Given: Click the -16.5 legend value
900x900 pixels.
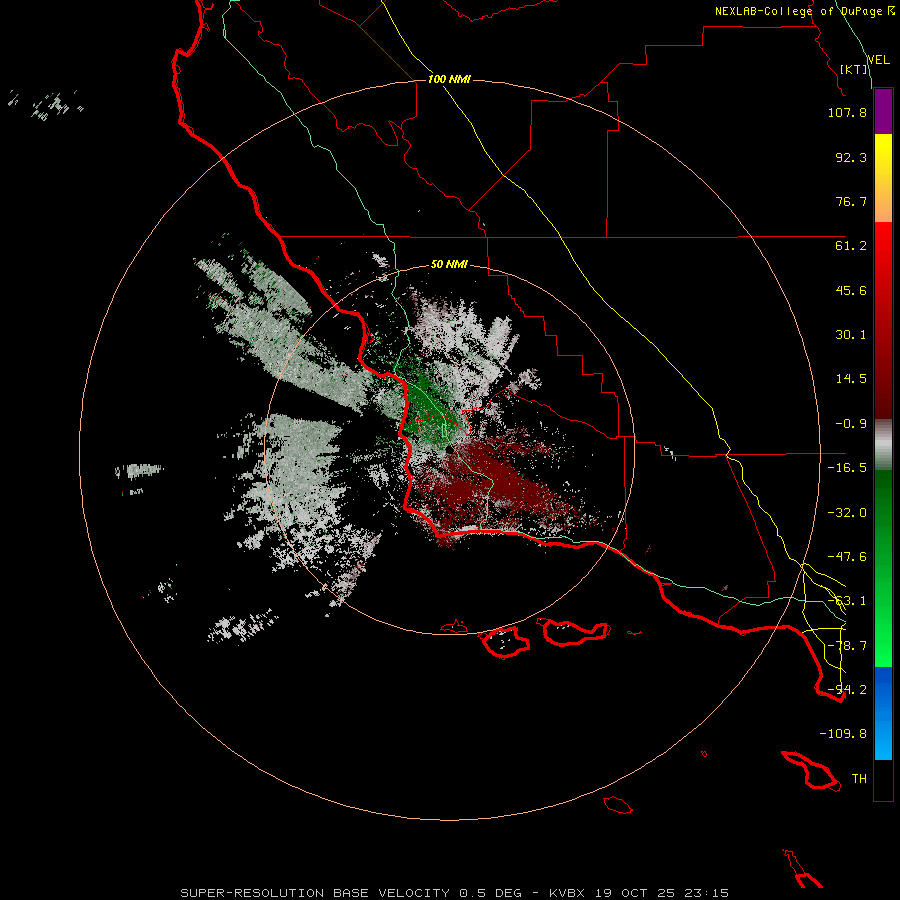Looking at the screenshot, I should click(x=847, y=468).
